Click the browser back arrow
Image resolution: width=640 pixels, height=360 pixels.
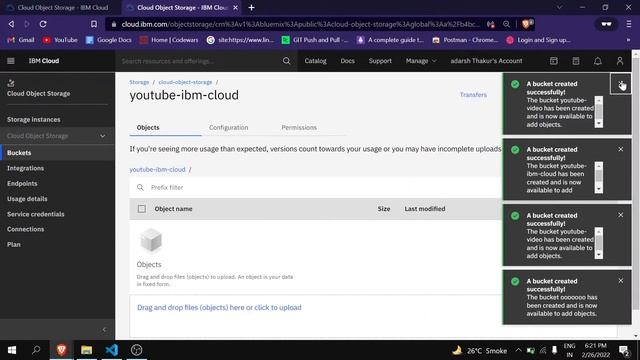tap(11, 24)
